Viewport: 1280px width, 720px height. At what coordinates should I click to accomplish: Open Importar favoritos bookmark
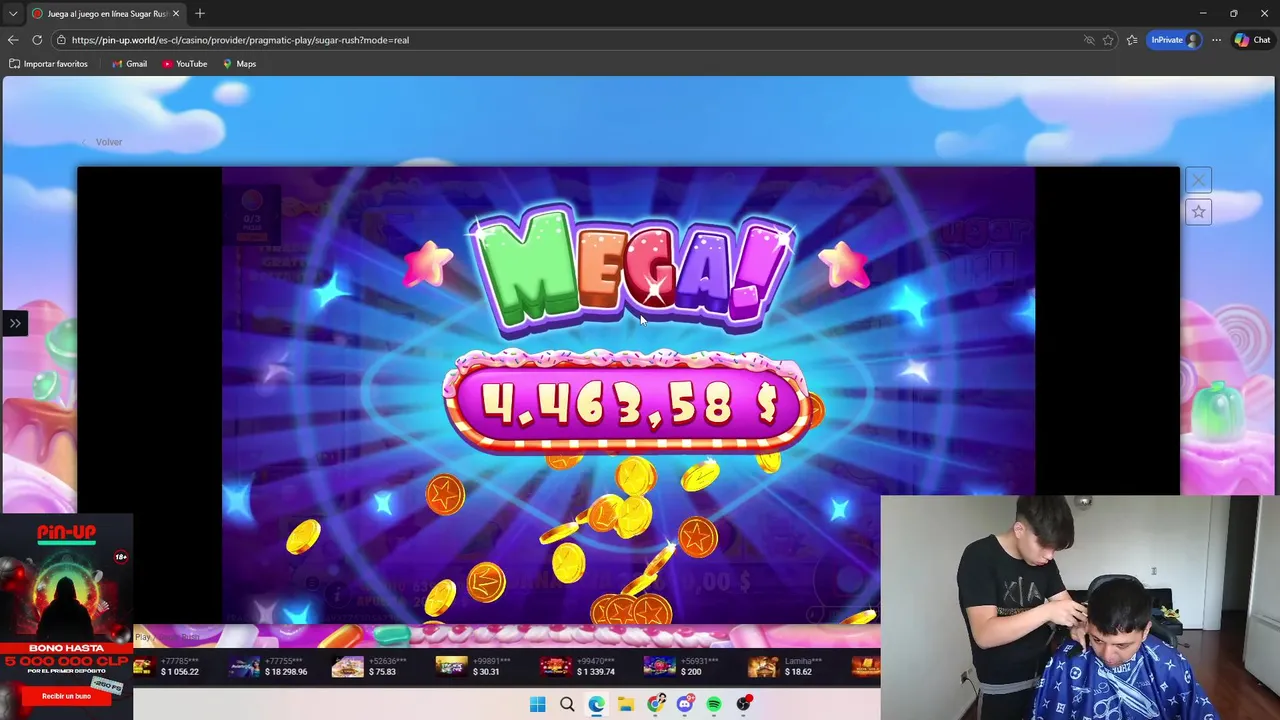tap(49, 64)
